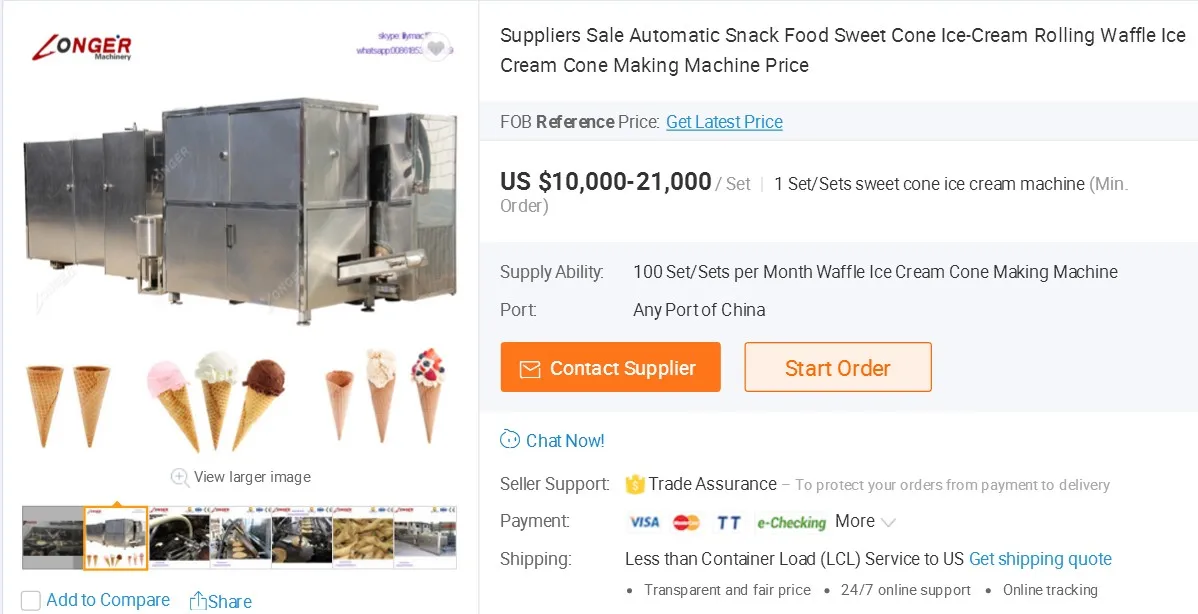This screenshot has width=1198, height=614.
Task: Tick the Add to Compare checkbox
Action: [x=31, y=601]
